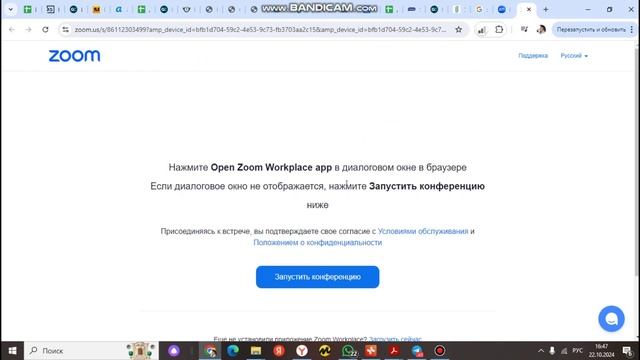Open Положением о конфиденциальности link

(x=318, y=242)
